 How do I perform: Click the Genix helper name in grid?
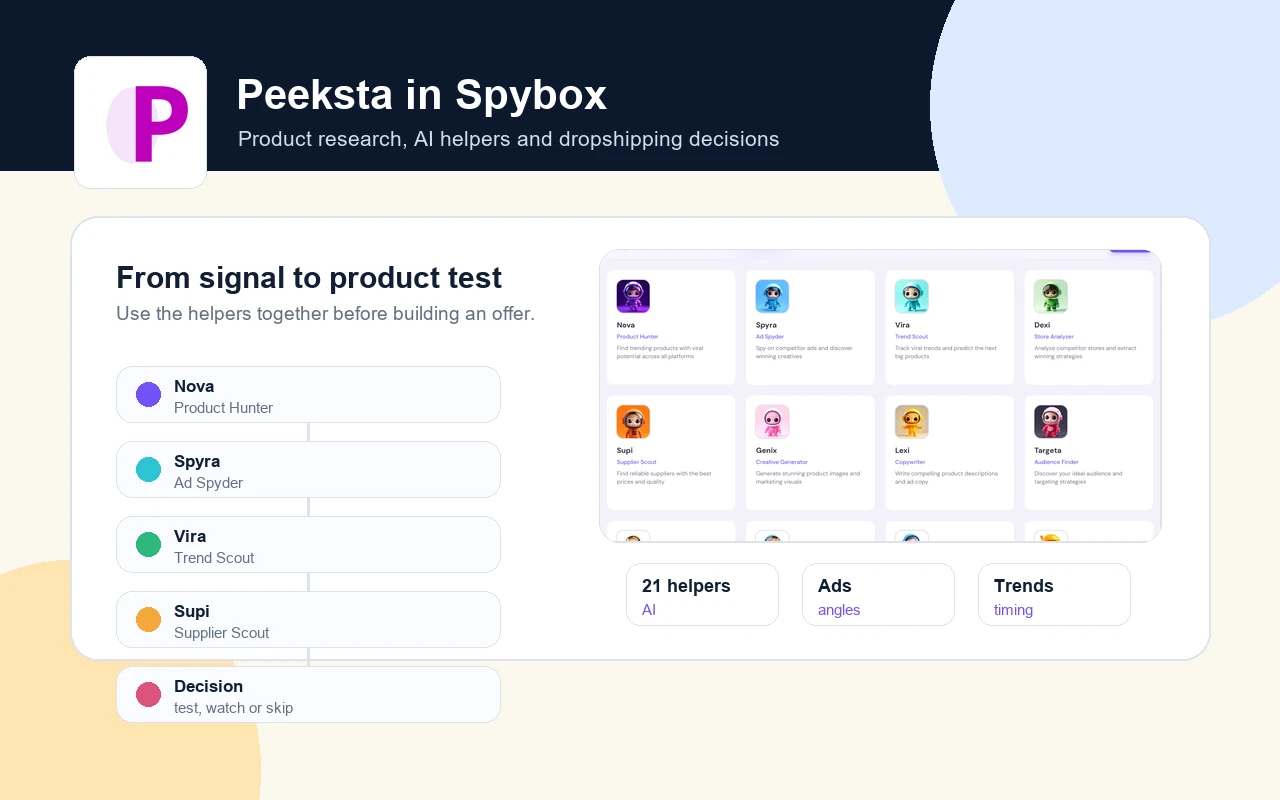pos(766,450)
